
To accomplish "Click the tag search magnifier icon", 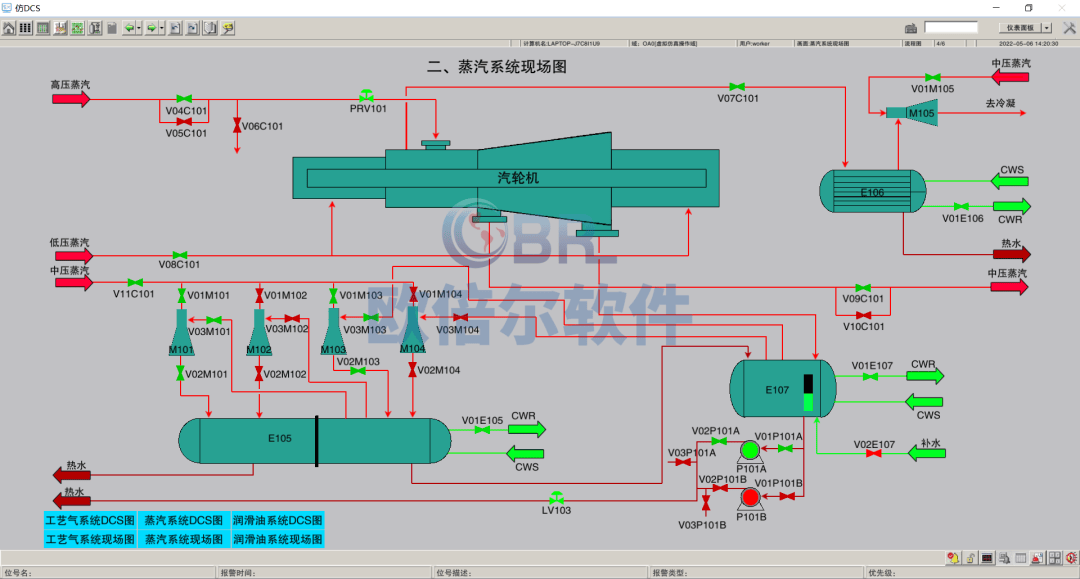I will click(x=228, y=28).
